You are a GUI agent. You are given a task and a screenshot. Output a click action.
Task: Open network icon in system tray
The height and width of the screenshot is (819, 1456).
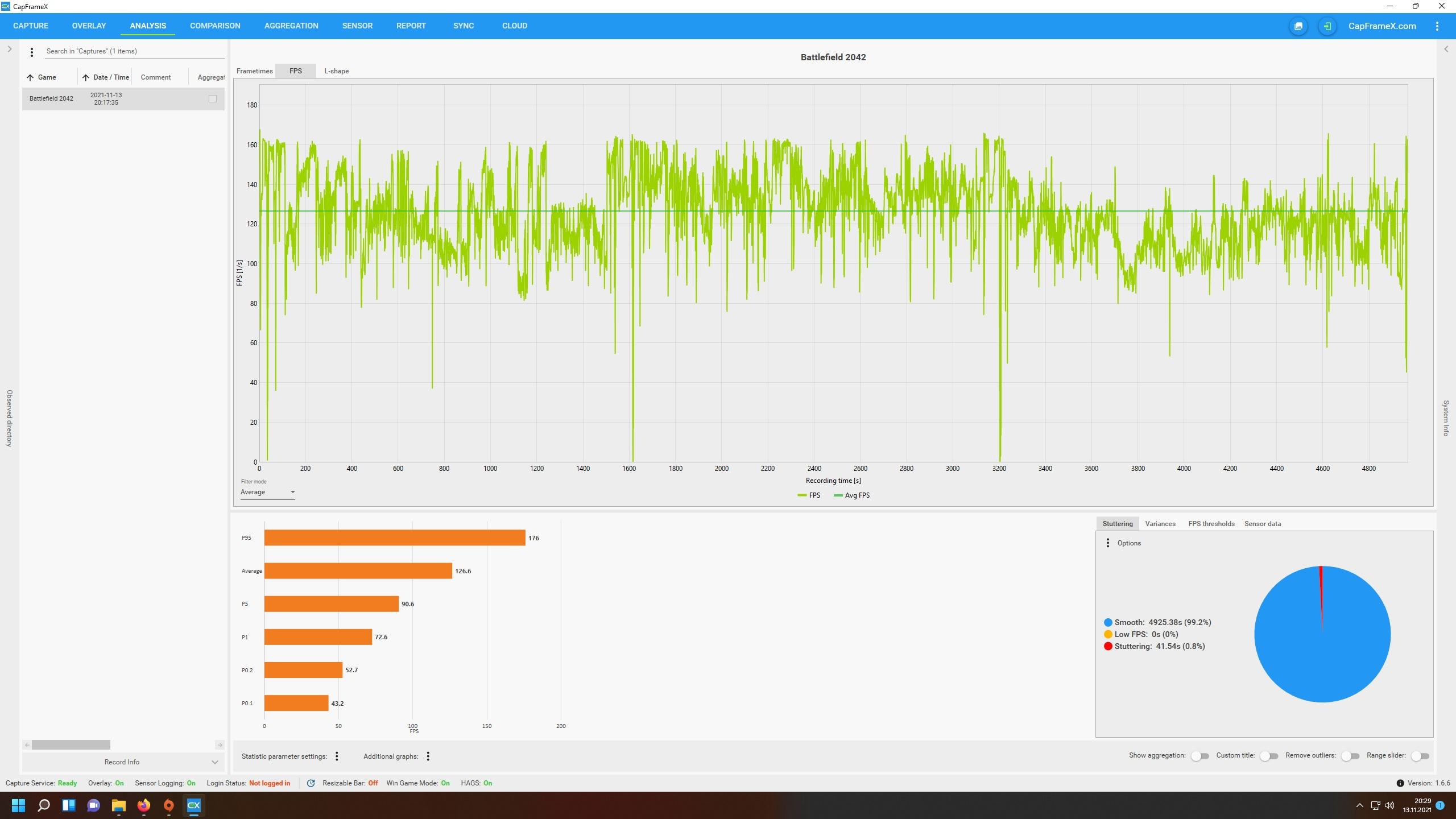[1375, 805]
